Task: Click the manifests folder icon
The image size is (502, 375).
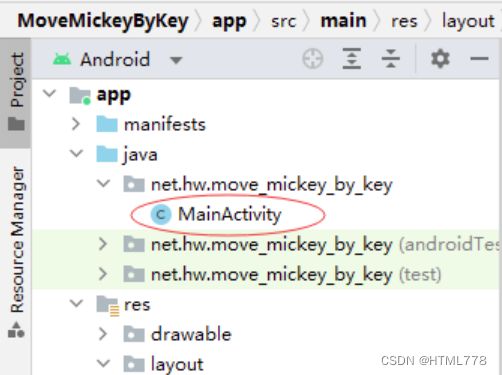Action: [x=107, y=124]
